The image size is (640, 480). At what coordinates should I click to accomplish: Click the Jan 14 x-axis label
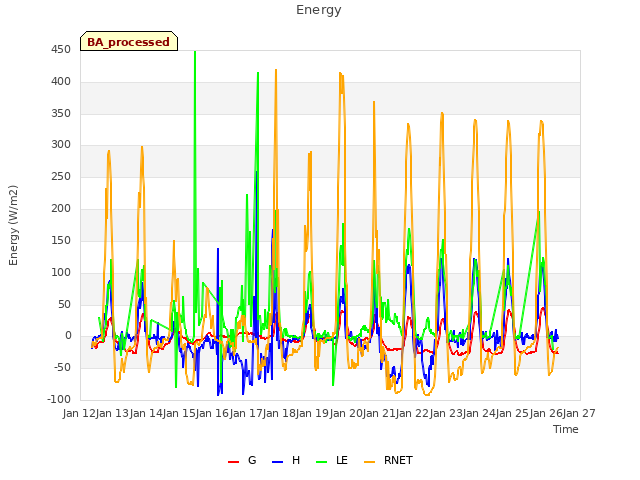[146, 413]
